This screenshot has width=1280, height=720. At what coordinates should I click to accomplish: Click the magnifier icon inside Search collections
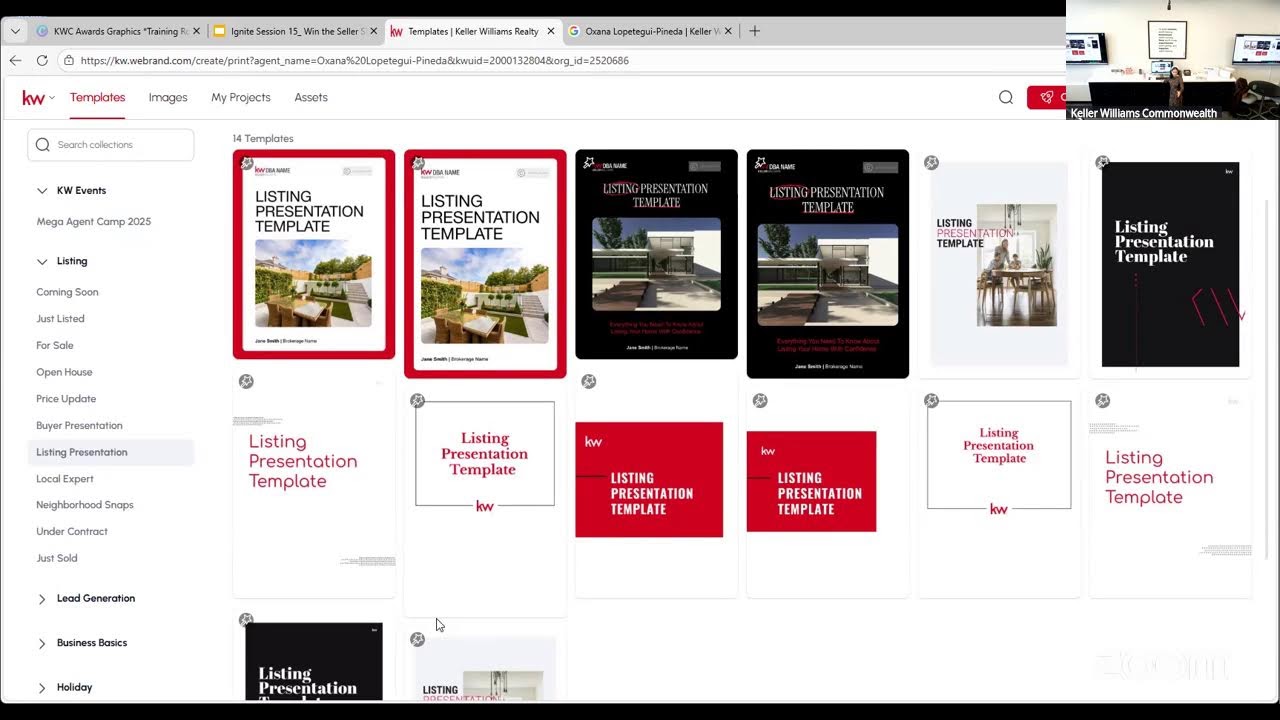click(43, 145)
